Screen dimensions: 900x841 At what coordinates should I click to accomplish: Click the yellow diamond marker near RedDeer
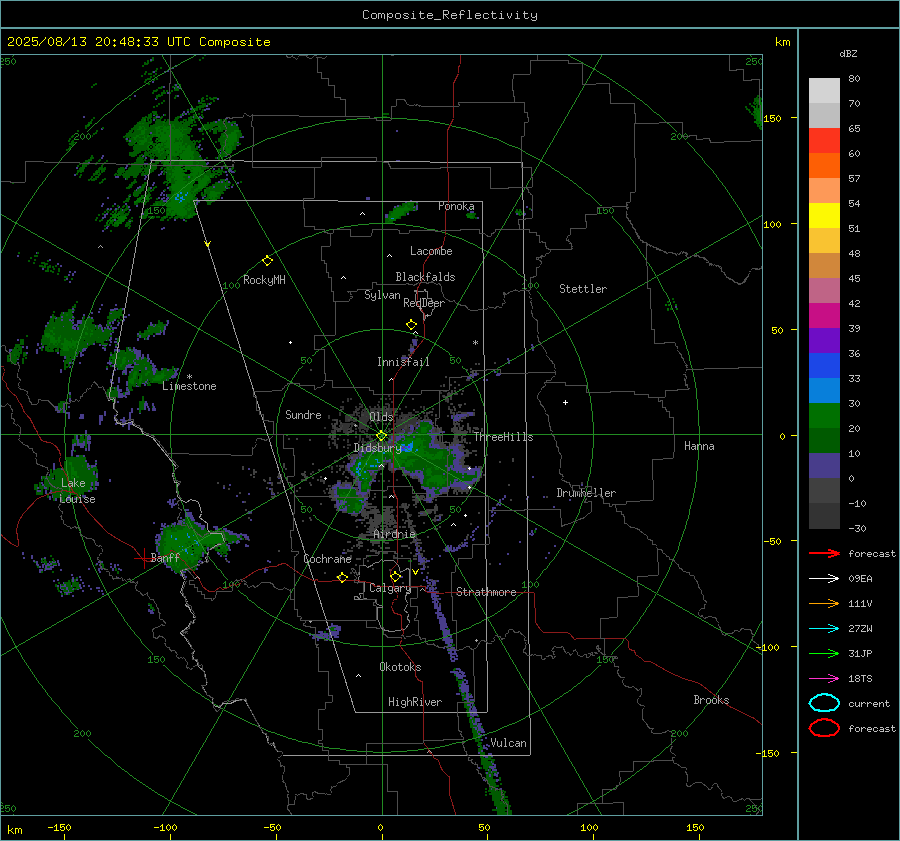click(411, 325)
